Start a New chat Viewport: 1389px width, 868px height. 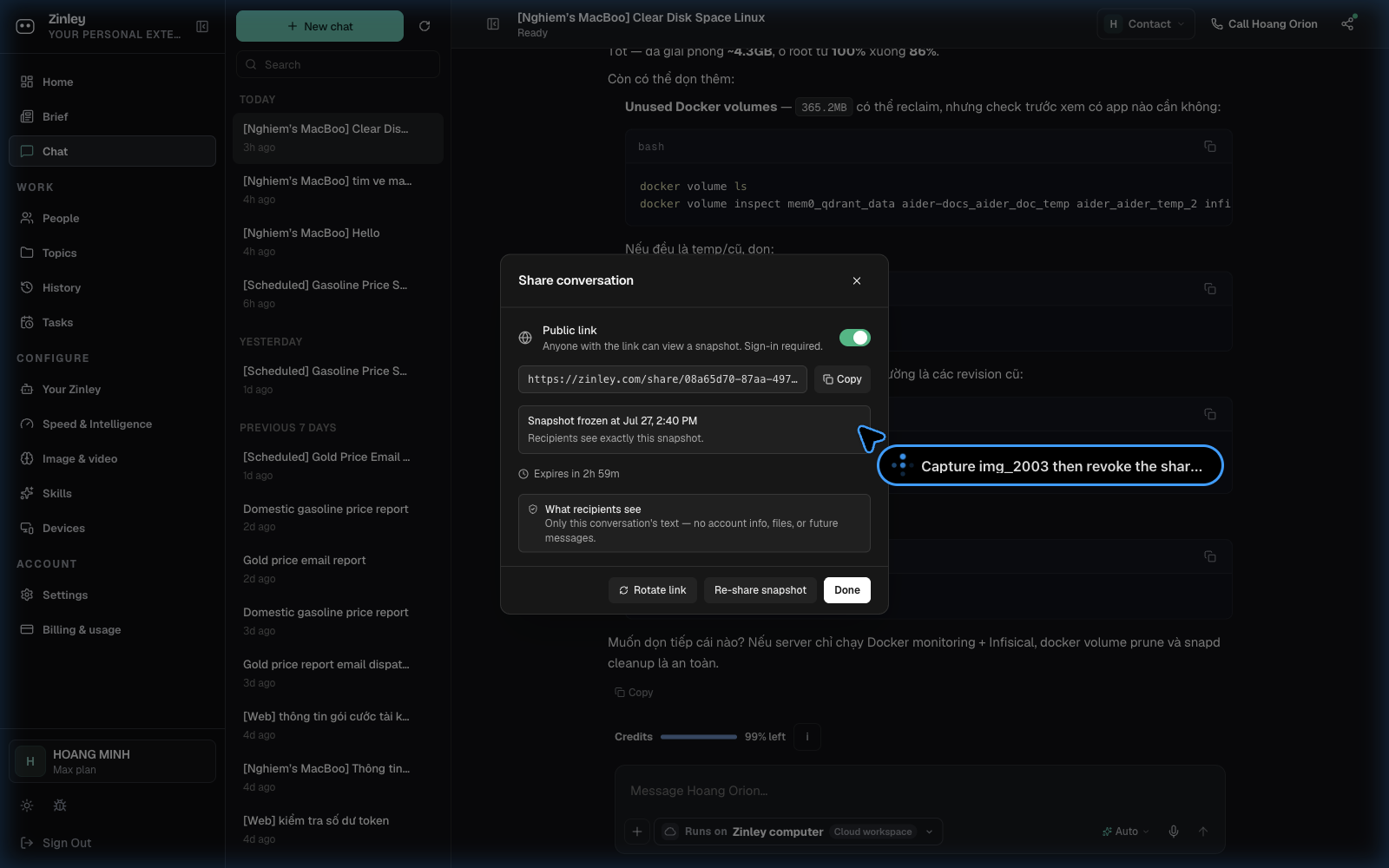click(319, 26)
